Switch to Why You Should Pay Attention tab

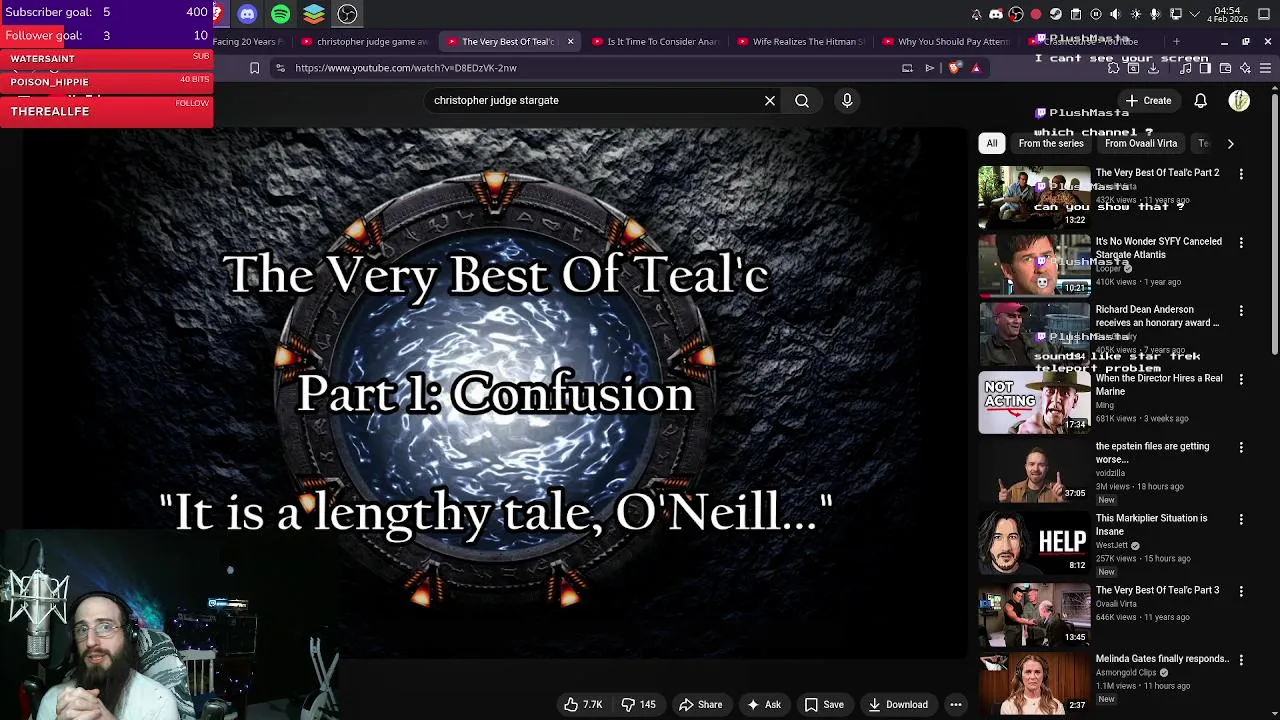coord(946,41)
